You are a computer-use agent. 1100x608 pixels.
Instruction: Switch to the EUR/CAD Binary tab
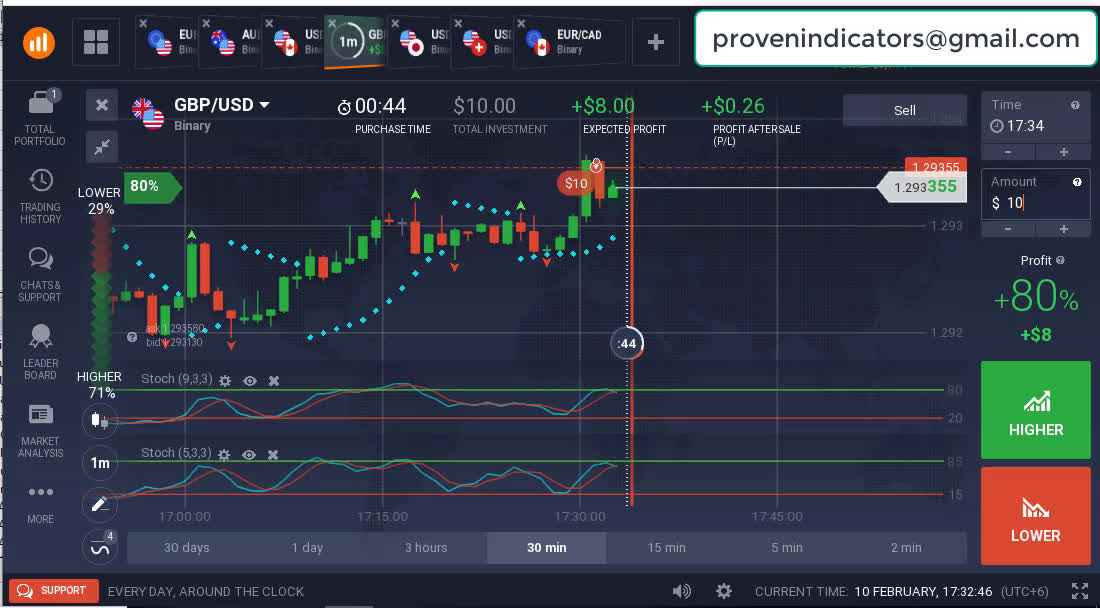coord(569,42)
